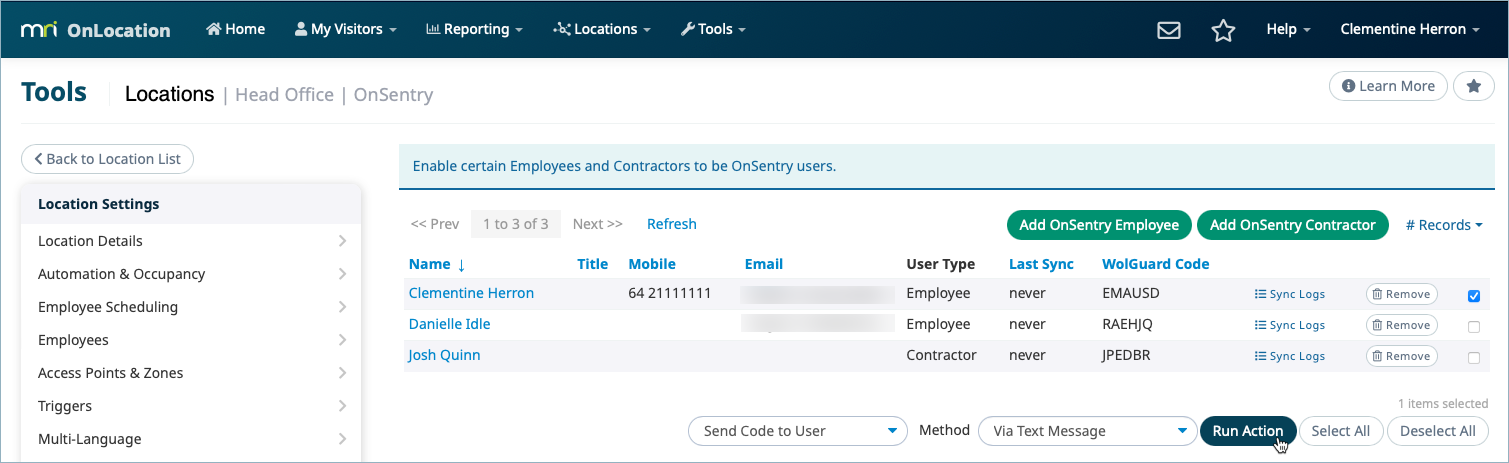The width and height of the screenshot is (1509, 463).
Task: Click the star favorites icon in navbar
Action: 1222,30
